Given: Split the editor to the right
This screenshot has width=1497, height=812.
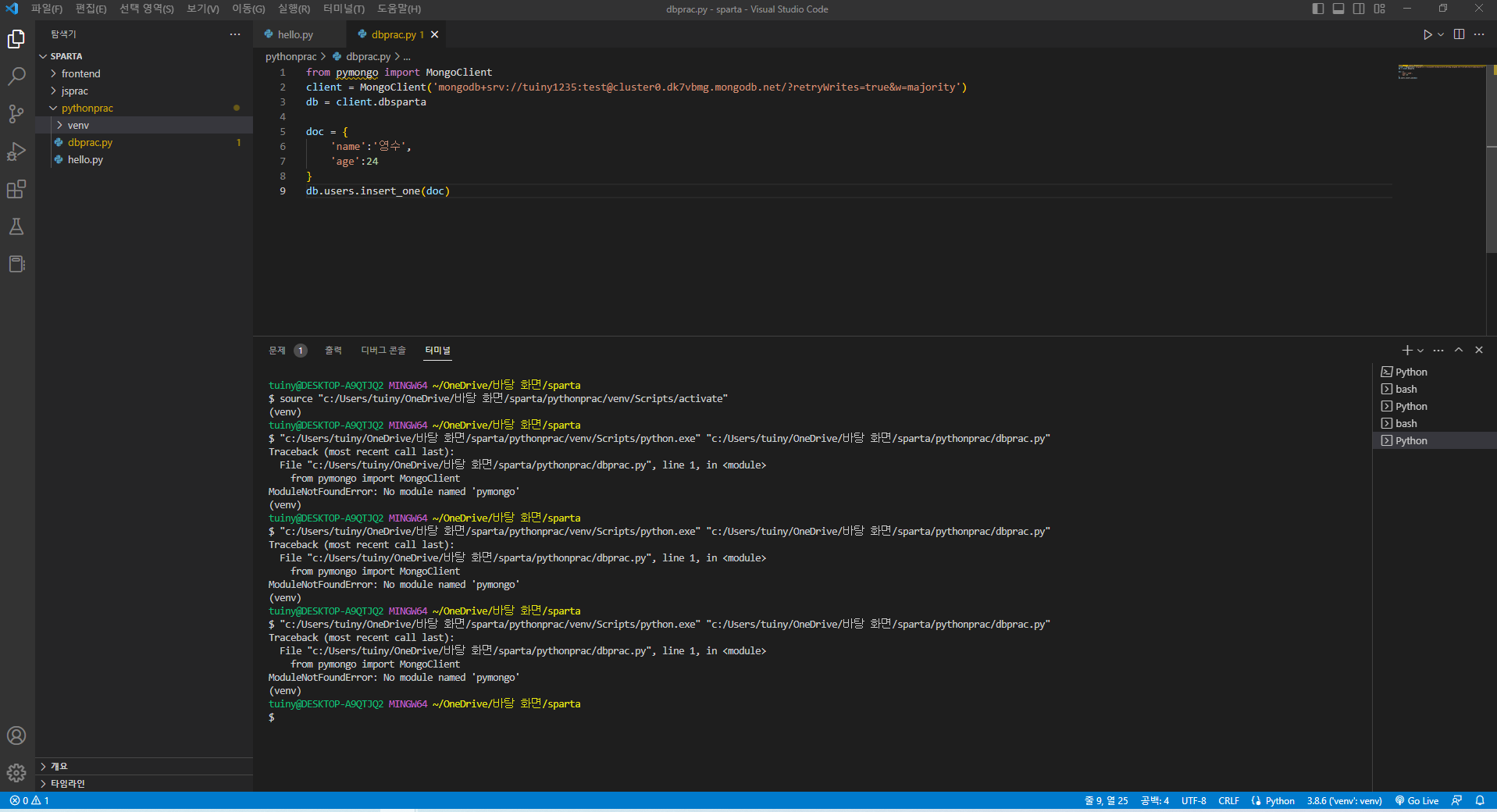Looking at the screenshot, I should [1459, 34].
